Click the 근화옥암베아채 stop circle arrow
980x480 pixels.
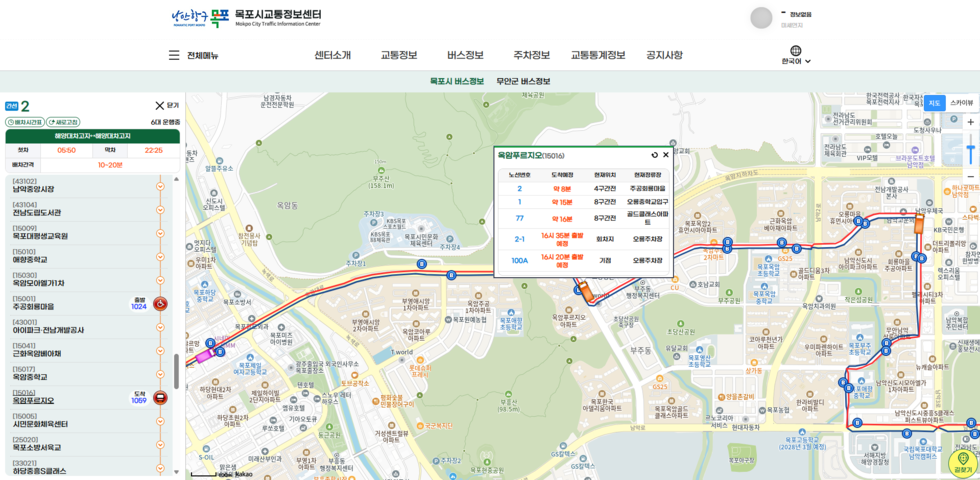pos(160,351)
